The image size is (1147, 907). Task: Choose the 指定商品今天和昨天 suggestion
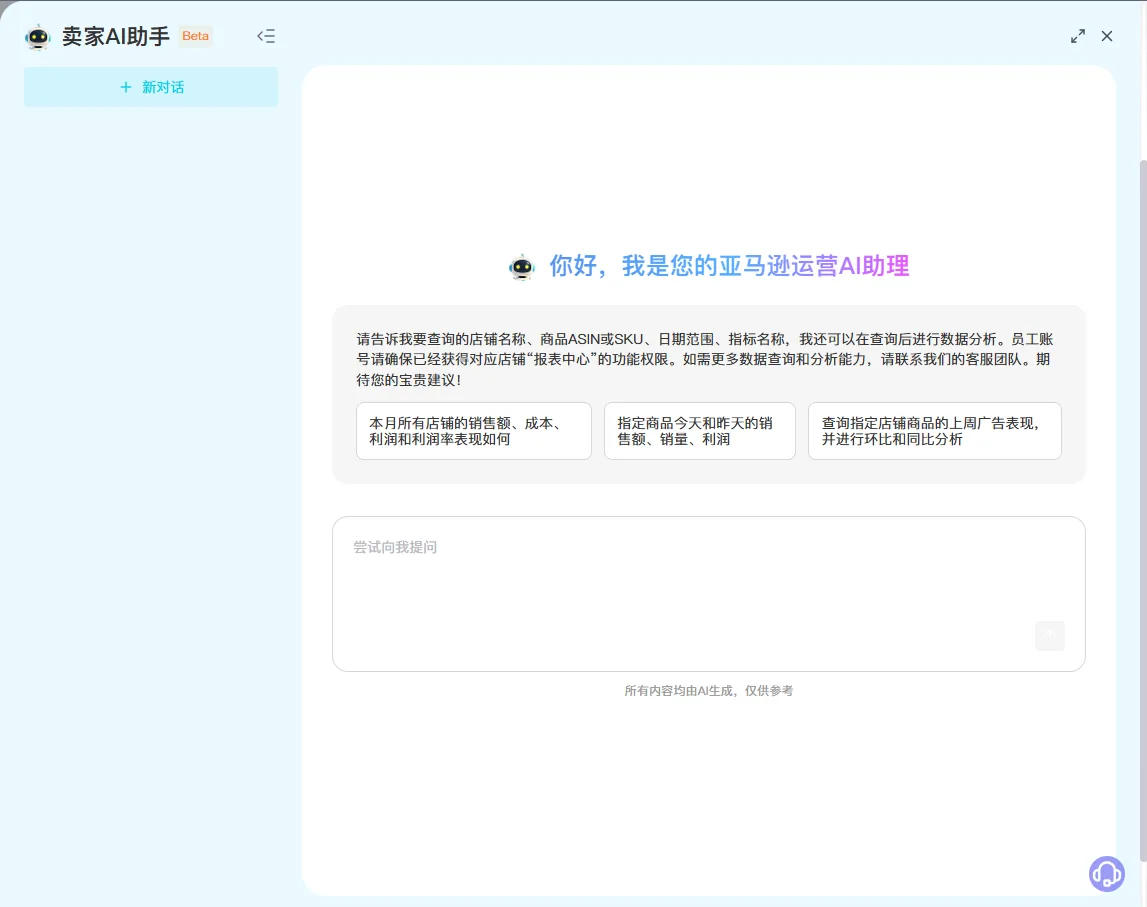coord(699,431)
